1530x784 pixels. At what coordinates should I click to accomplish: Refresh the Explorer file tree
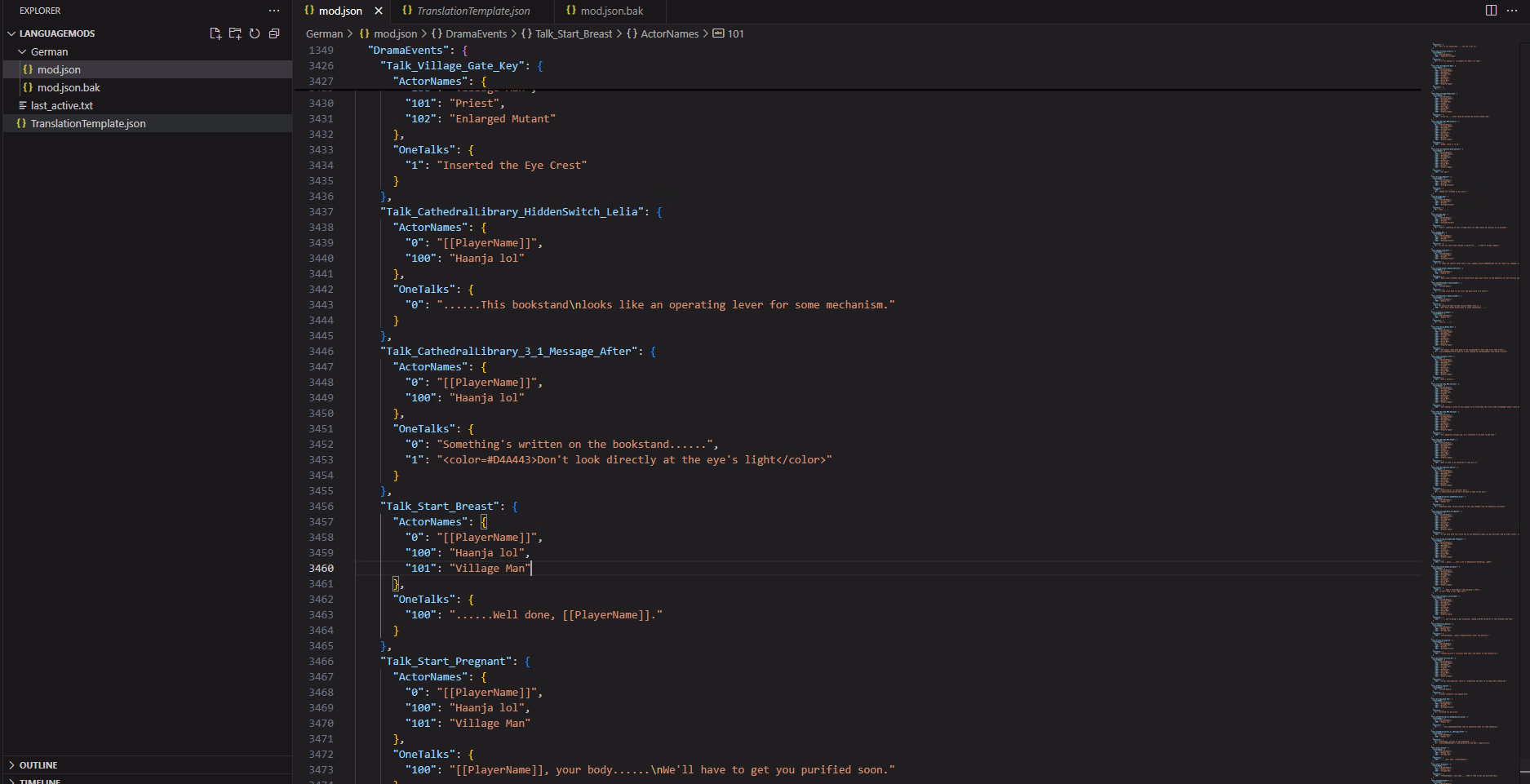(x=255, y=33)
